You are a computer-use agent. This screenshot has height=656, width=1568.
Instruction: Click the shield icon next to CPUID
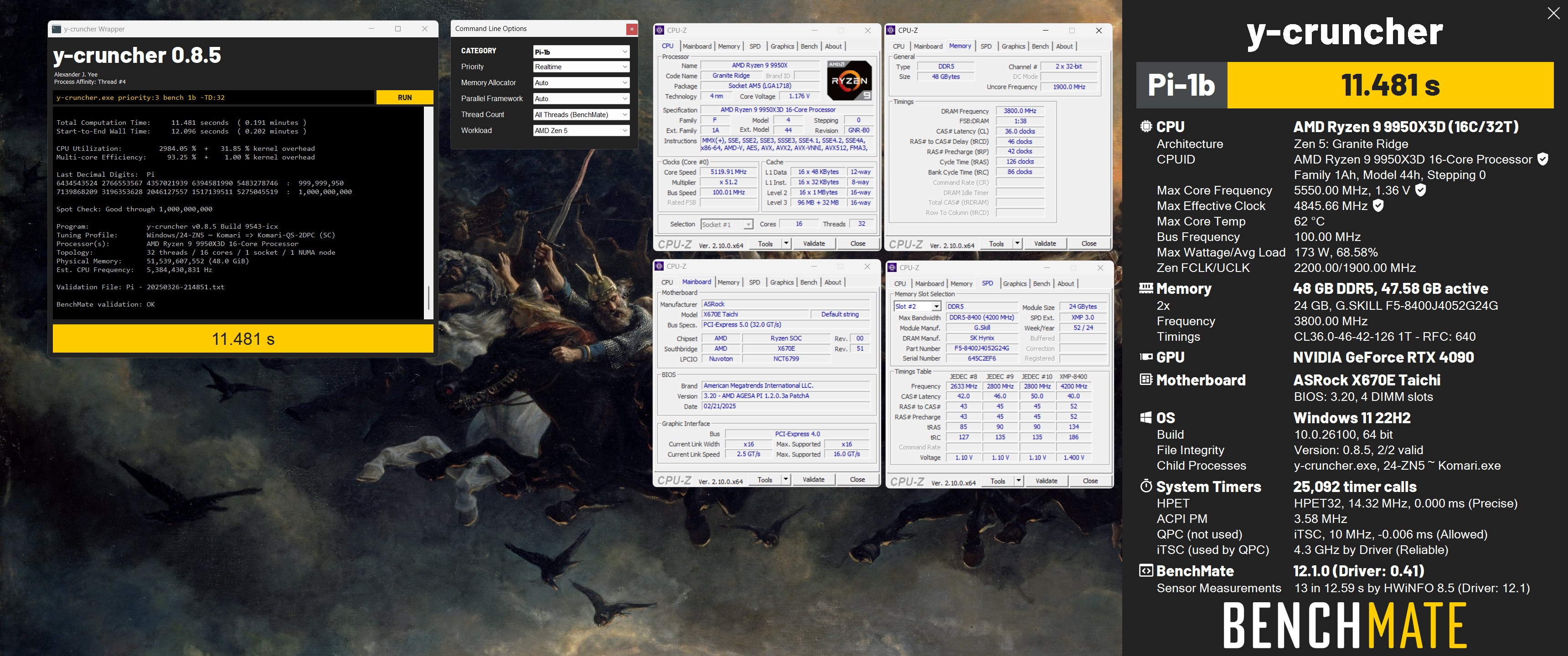(1542, 159)
